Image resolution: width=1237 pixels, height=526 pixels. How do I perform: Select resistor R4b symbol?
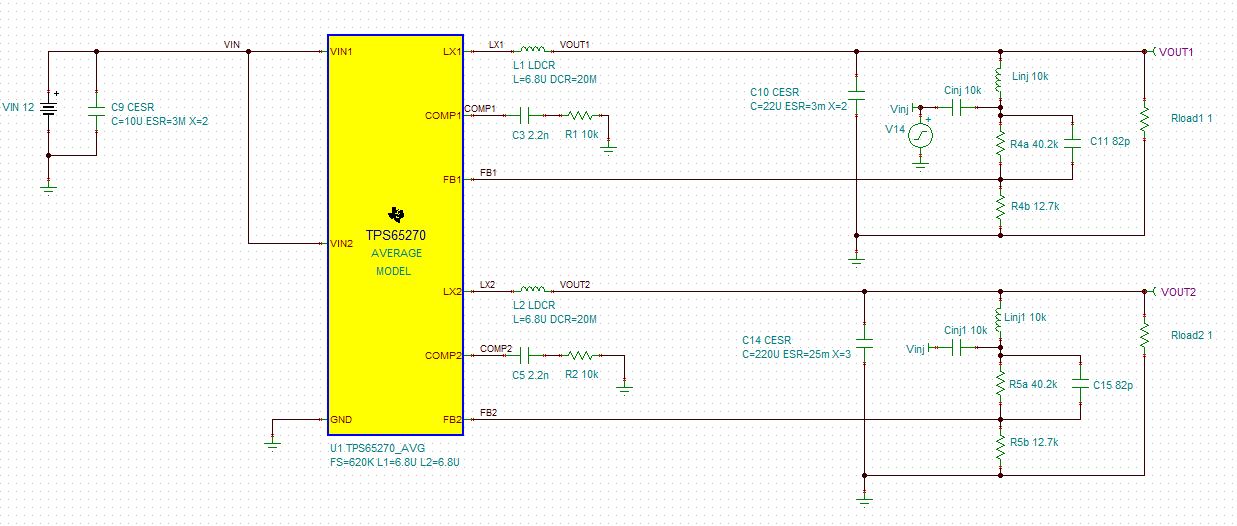[x=1000, y=207]
